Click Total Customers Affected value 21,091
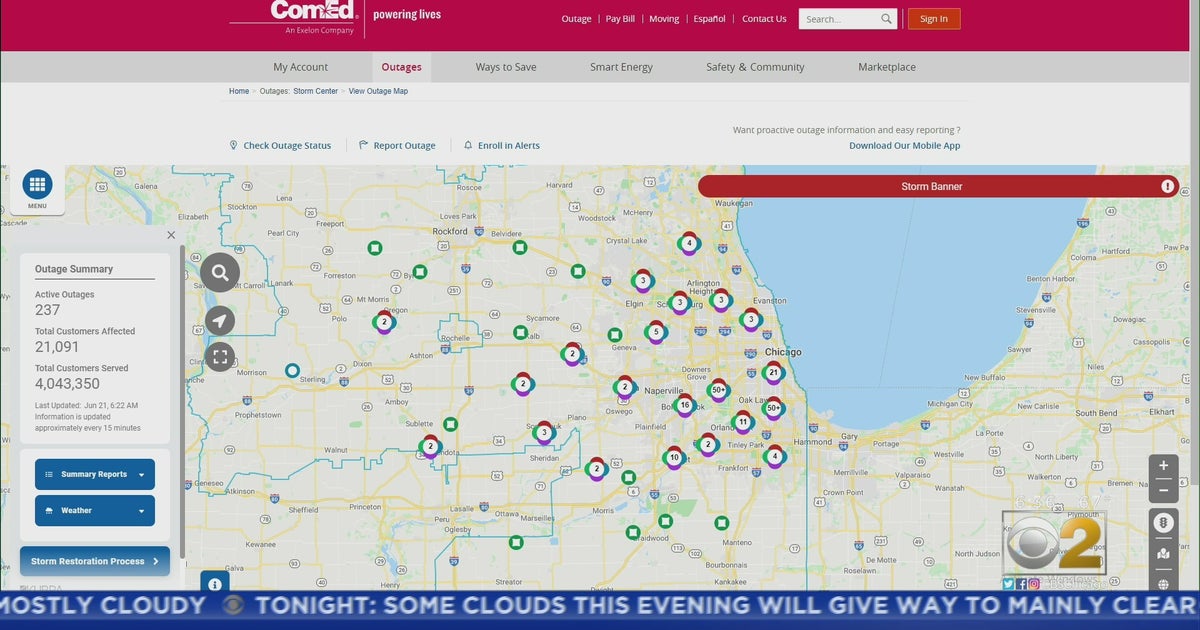Image resolution: width=1200 pixels, height=630 pixels. click(57, 347)
